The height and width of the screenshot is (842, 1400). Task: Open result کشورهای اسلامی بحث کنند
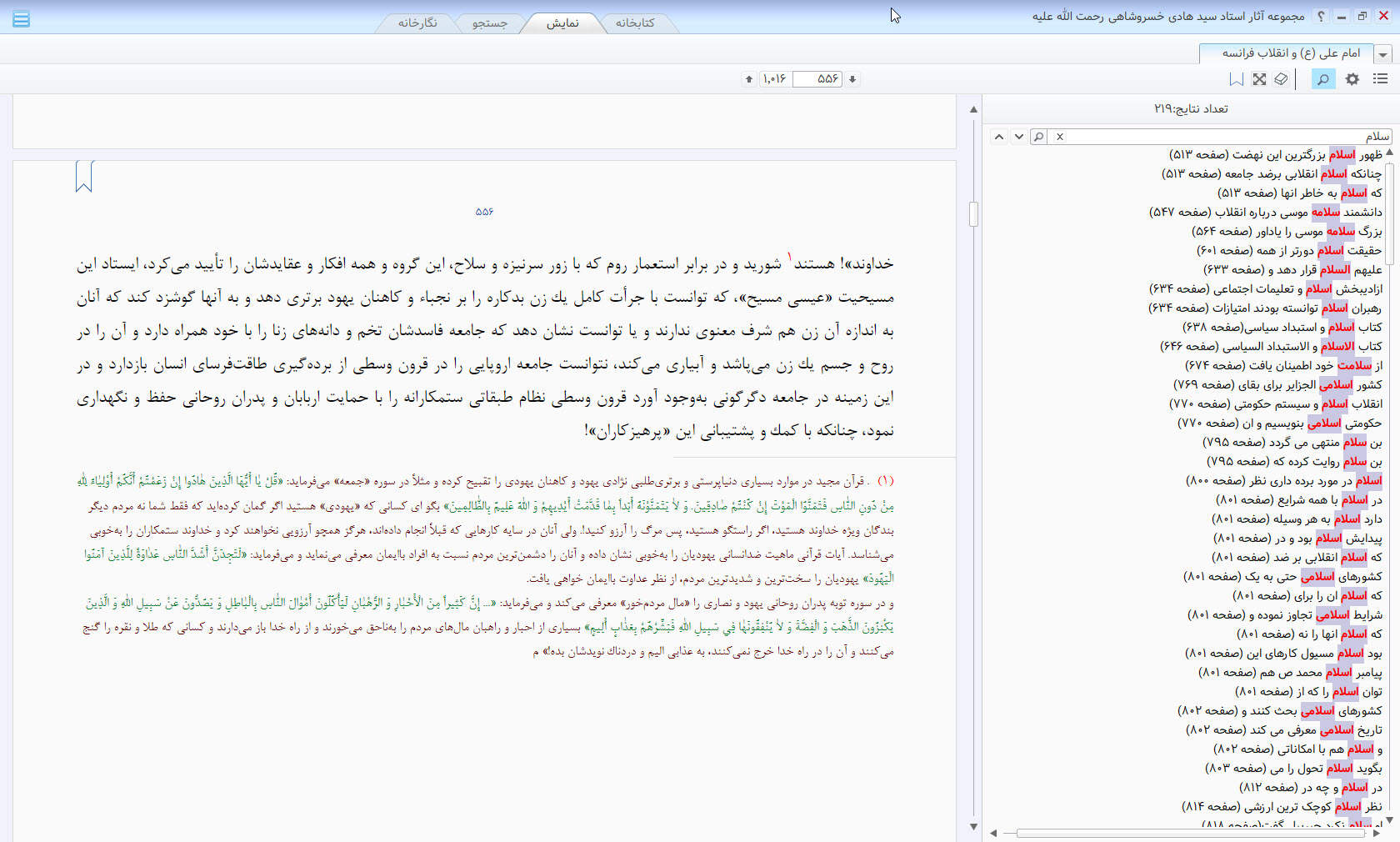coord(1280,711)
